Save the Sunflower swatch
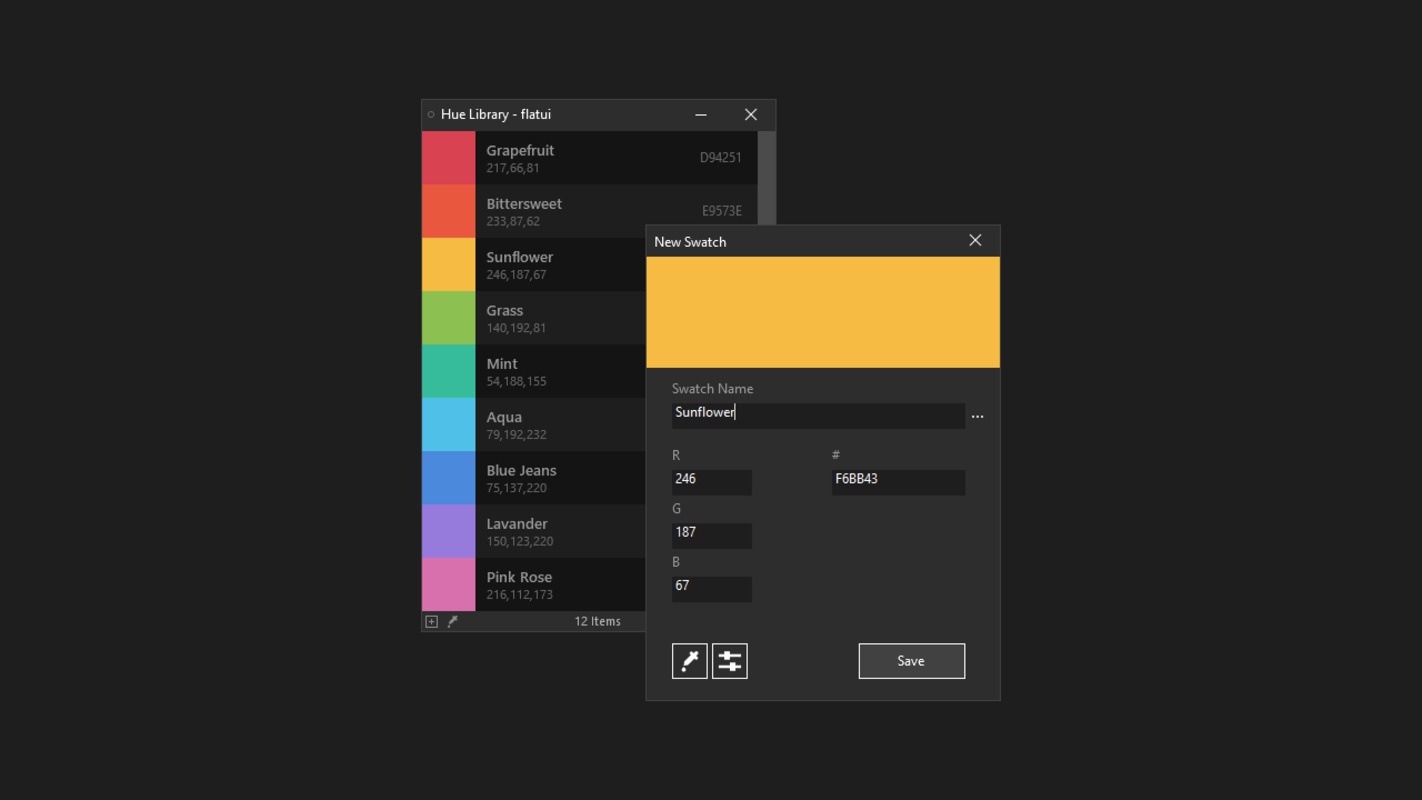 (x=910, y=660)
